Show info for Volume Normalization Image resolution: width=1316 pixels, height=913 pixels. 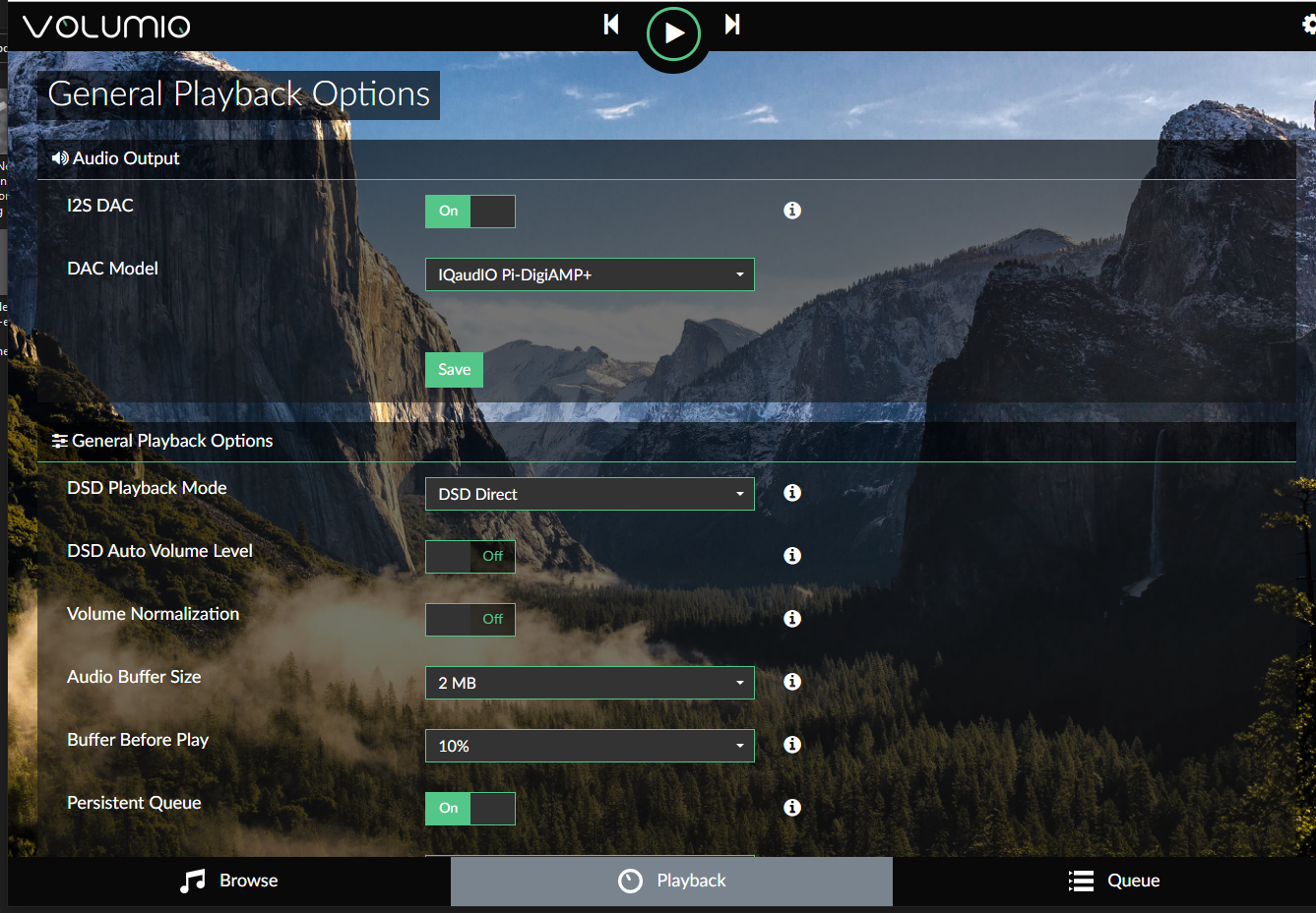click(x=791, y=619)
